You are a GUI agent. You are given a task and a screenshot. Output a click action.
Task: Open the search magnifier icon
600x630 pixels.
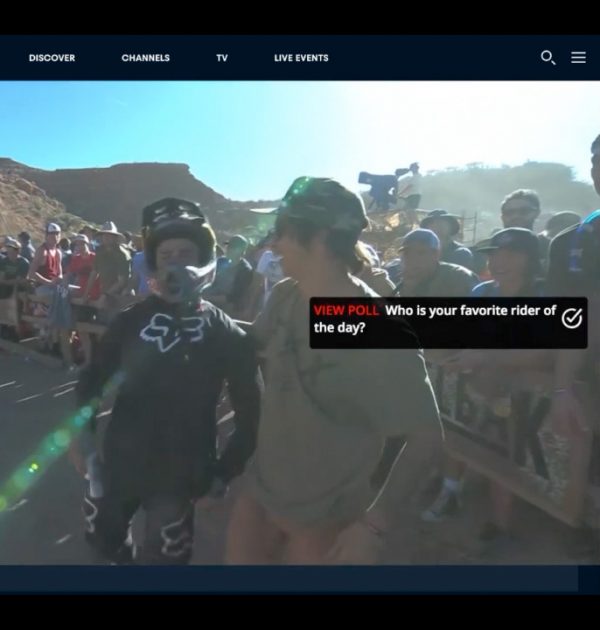[548, 57]
